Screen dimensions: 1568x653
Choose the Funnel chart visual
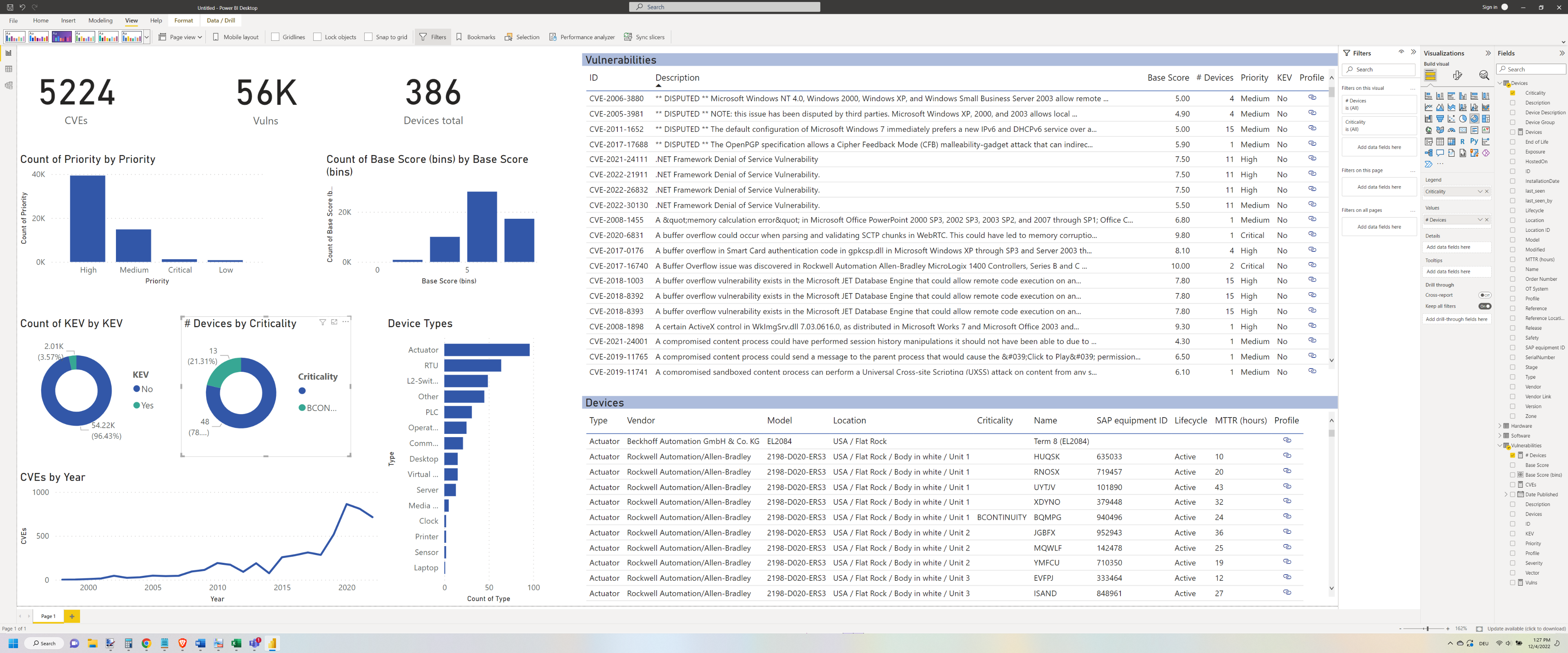(x=1440, y=119)
